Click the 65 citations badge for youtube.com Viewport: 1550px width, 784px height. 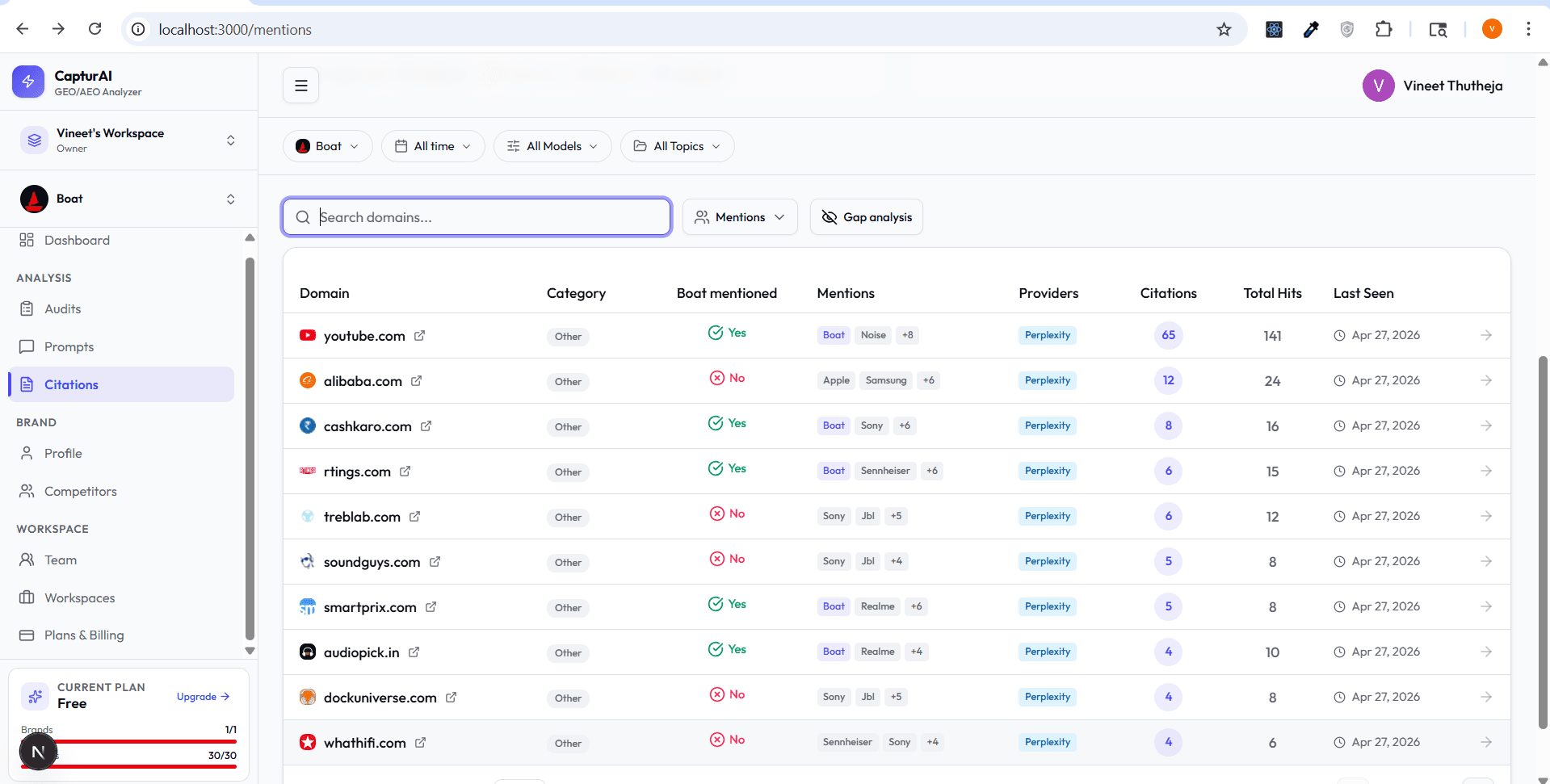[1168, 335]
